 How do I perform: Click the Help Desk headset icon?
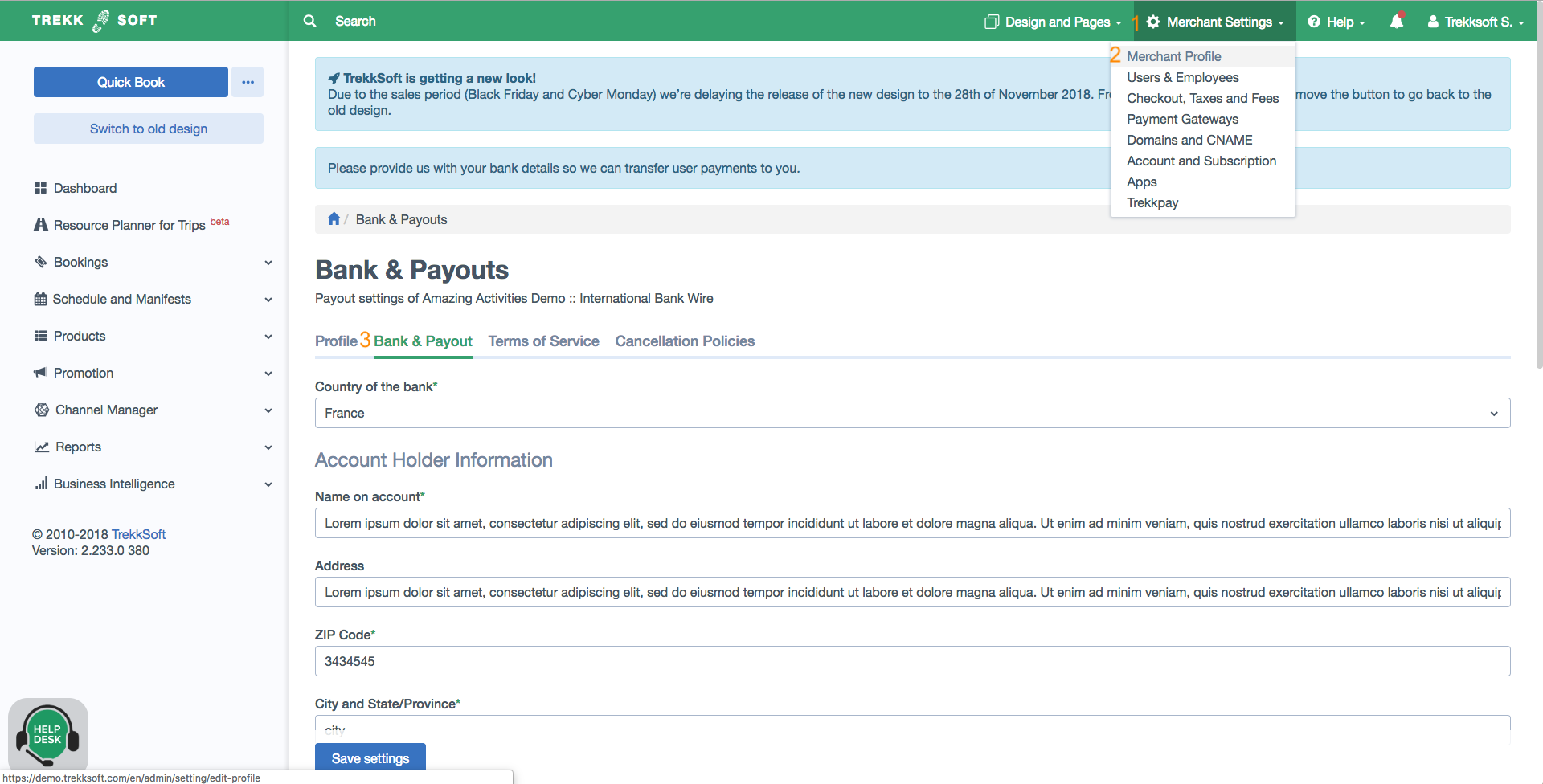[48, 734]
